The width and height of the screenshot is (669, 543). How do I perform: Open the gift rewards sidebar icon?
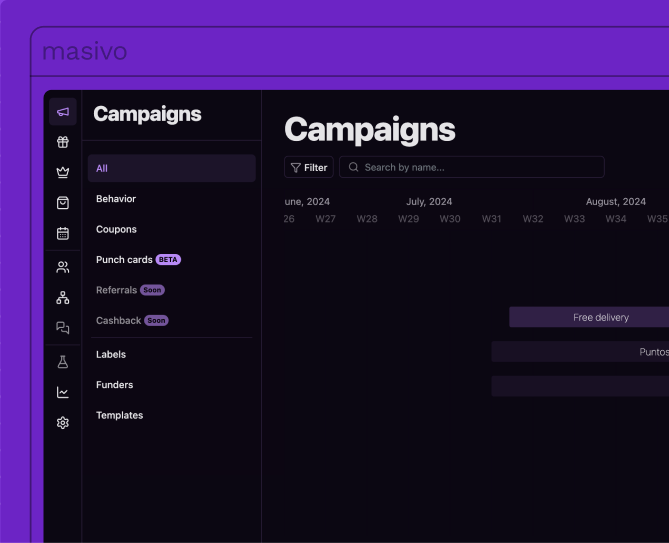click(x=63, y=142)
